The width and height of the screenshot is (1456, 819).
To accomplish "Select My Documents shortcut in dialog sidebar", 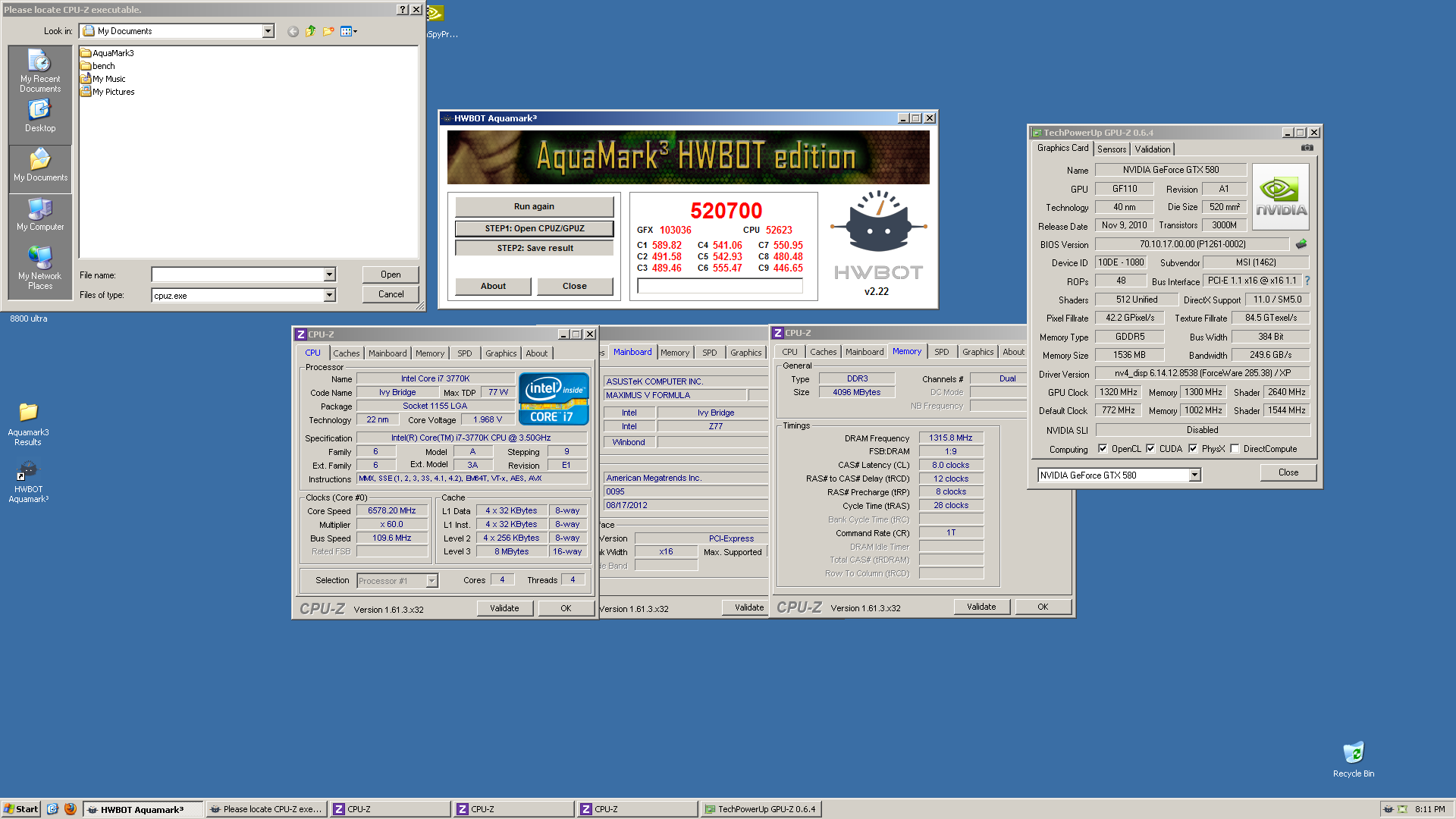I will point(40,165).
